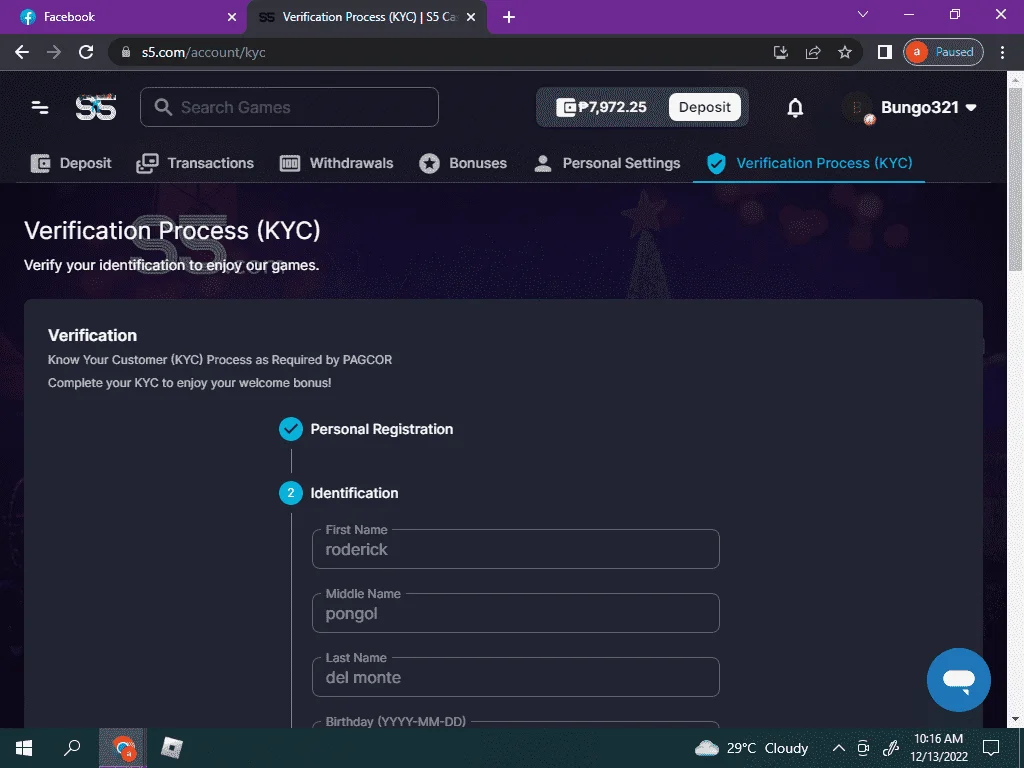
Task: Expand the Bungo321 account dropdown
Action: point(971,108)
